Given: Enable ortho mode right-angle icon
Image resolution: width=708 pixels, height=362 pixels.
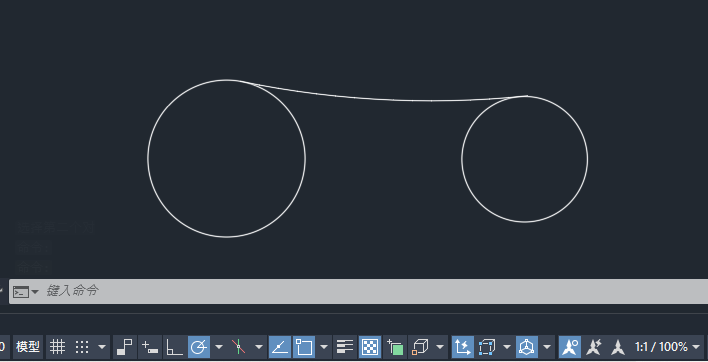Looking at the screenshot, I should [174, 347].
